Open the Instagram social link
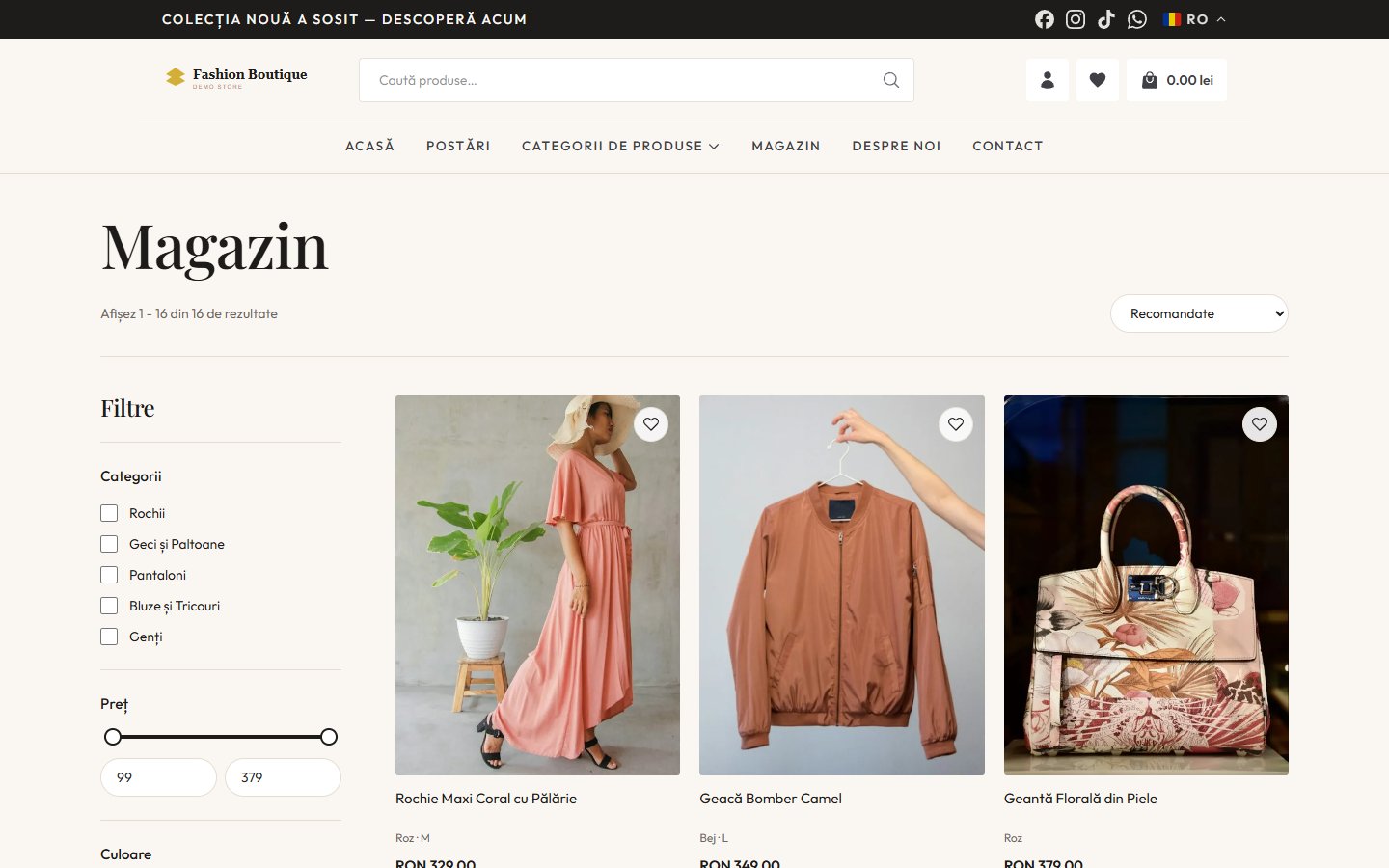Screen dimensions: 1389x868 click(x=1076, y=19)
